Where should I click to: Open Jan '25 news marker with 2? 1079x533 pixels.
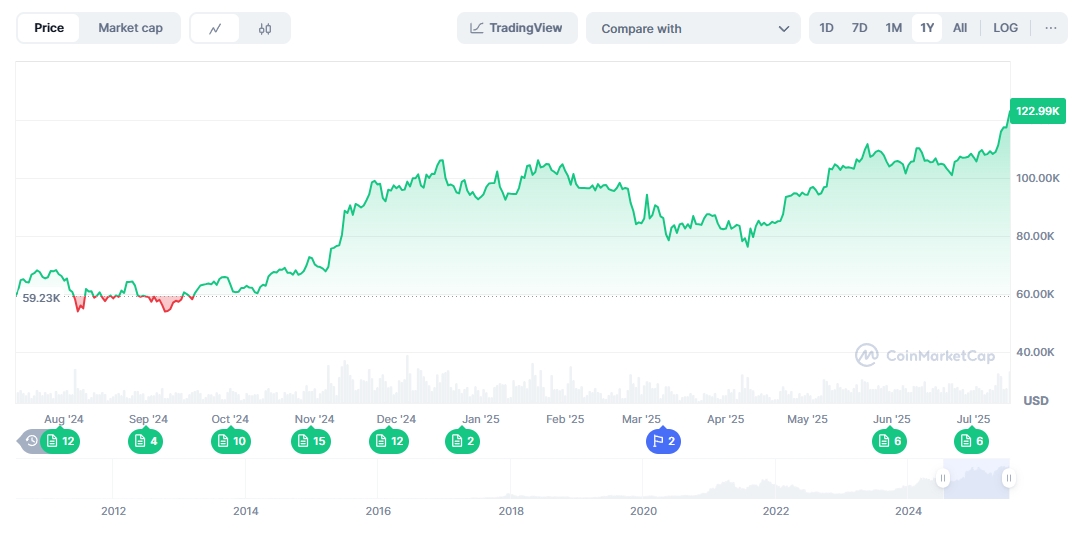(463, 441)
